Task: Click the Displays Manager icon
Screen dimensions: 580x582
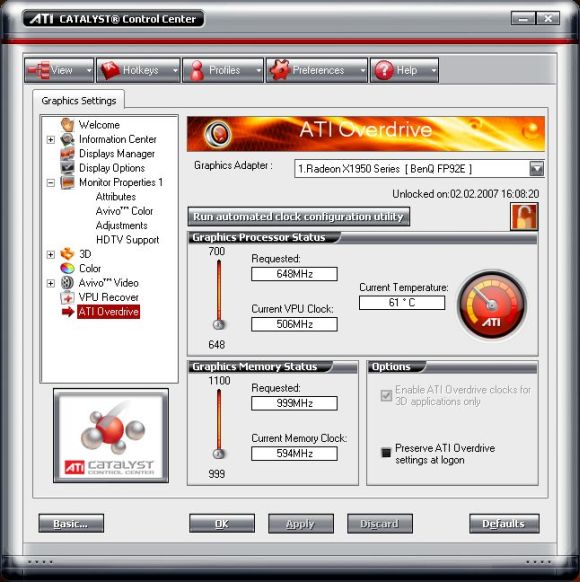Action: (68, 153)
